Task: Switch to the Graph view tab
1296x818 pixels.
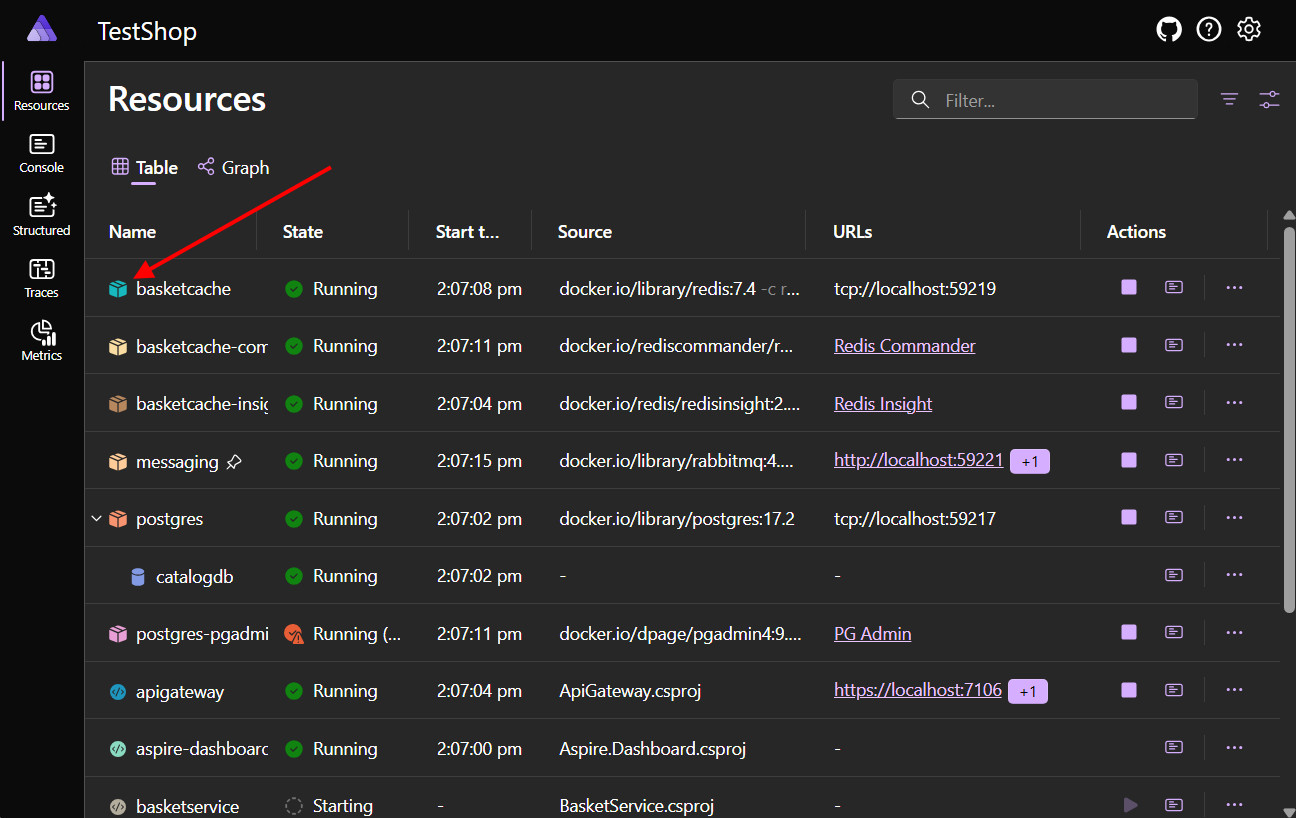Action: [x=233, y=167]
